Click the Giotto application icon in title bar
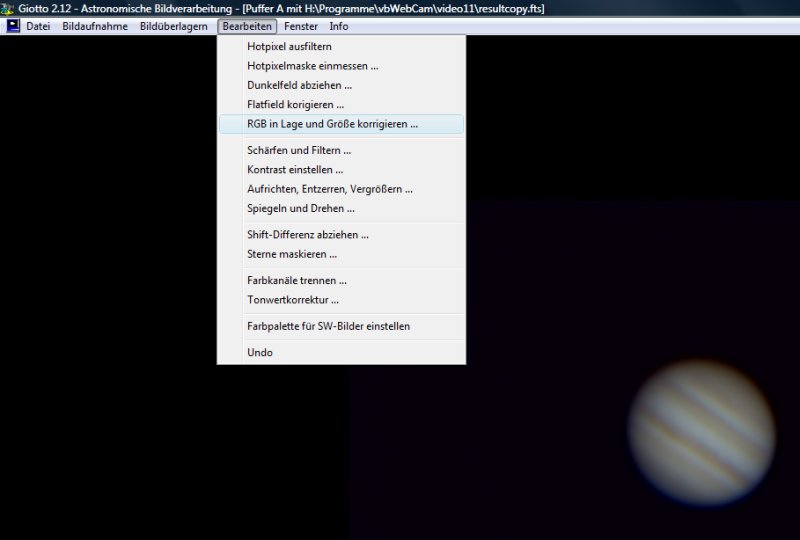800x540 pixels. 7,8
